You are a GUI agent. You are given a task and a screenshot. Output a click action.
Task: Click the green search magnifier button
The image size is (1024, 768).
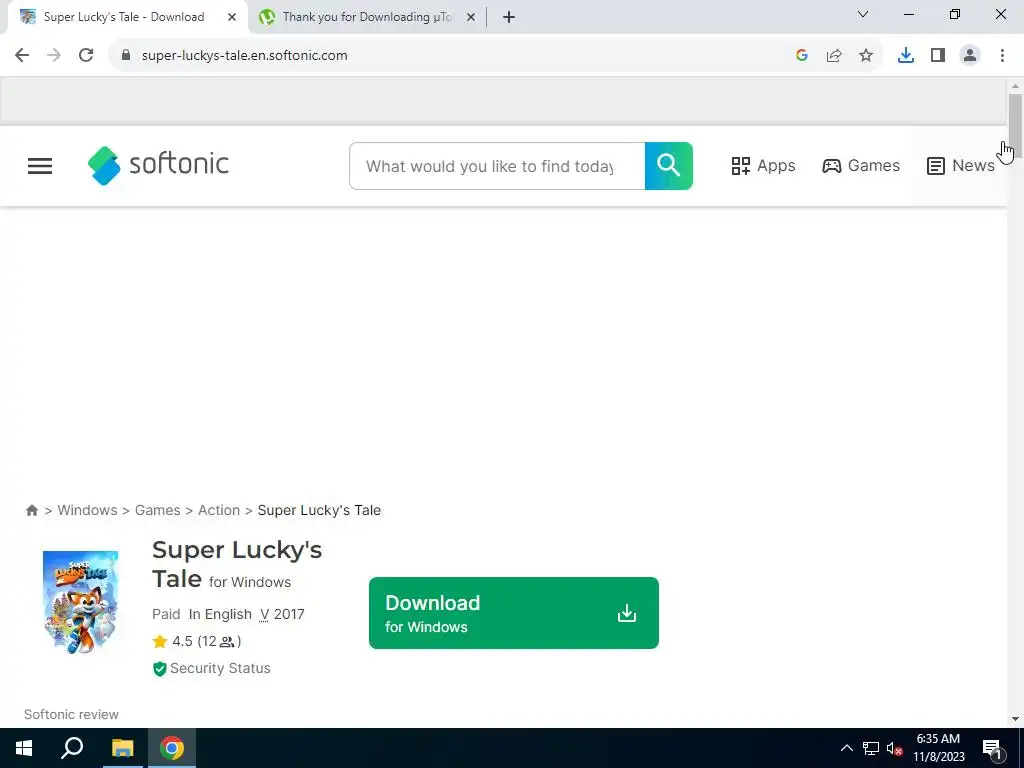click(x=668, y=166)
